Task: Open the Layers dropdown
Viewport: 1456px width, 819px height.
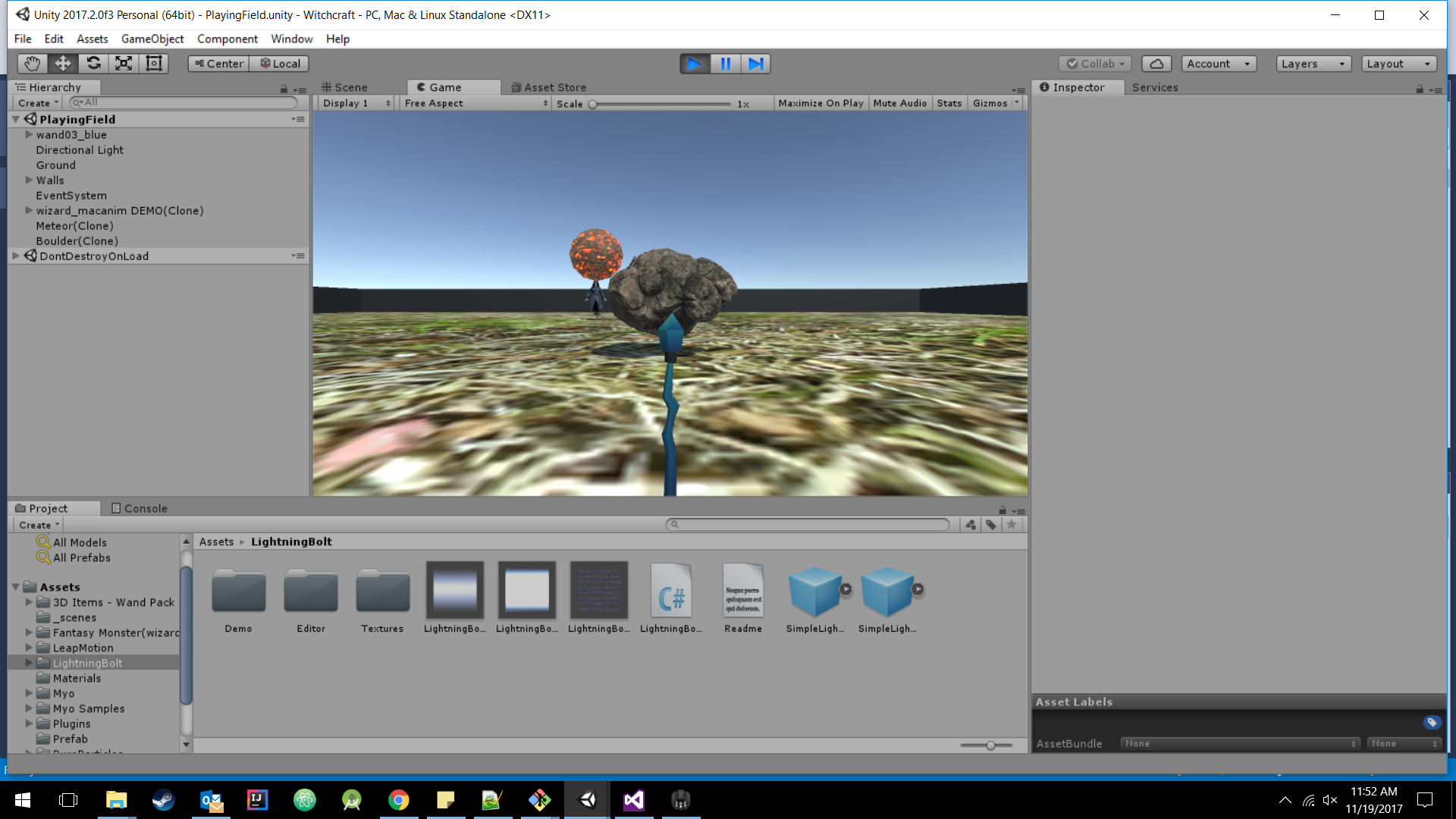Action: pyautogui.click(x=1313, y=64)
